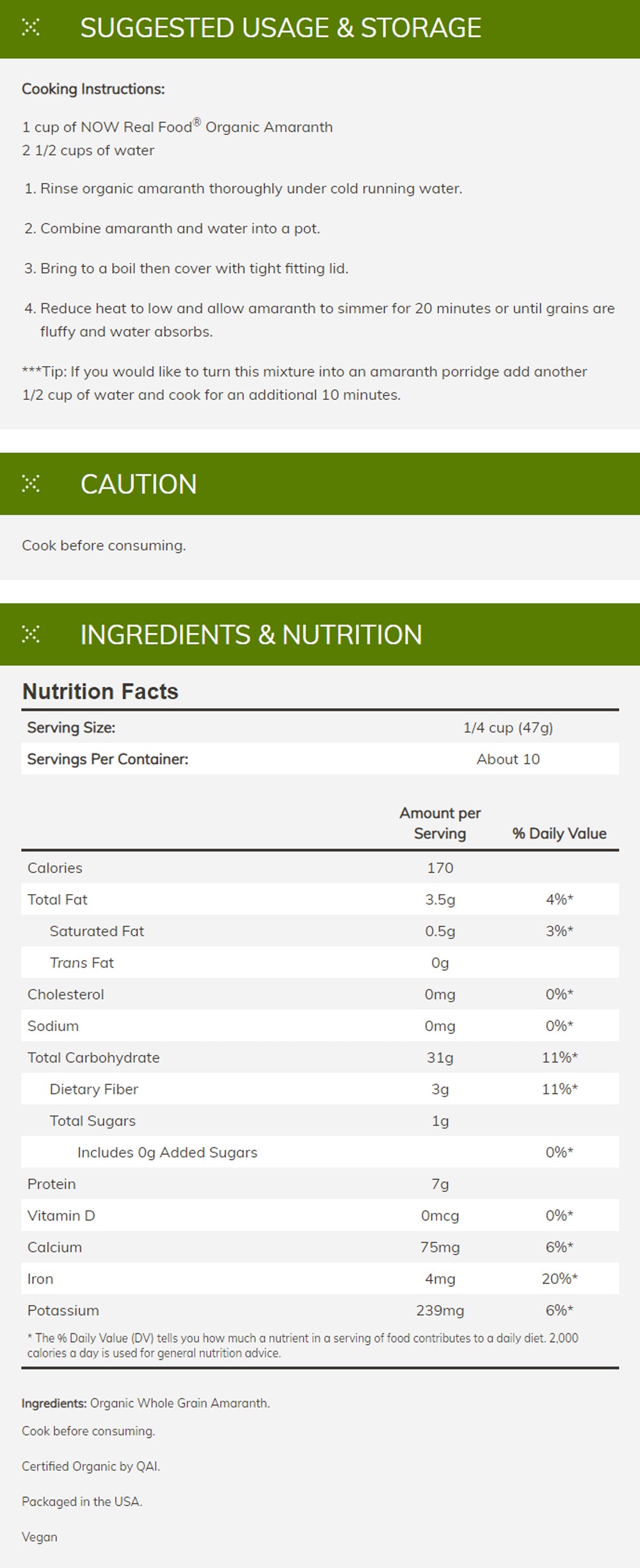
Task: Click the icon beside Ingredients & Nutrition
Action: click(x=31, y=634)
